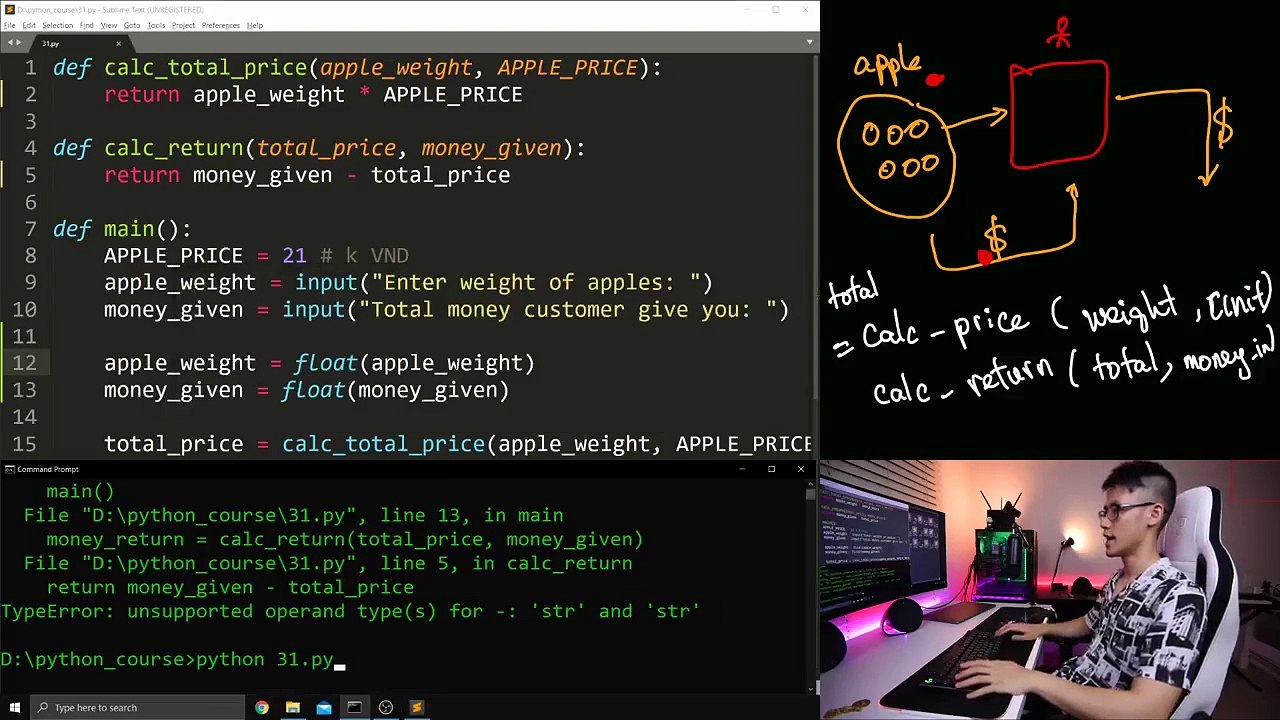Close the Command Prompt window

point(800,469)
